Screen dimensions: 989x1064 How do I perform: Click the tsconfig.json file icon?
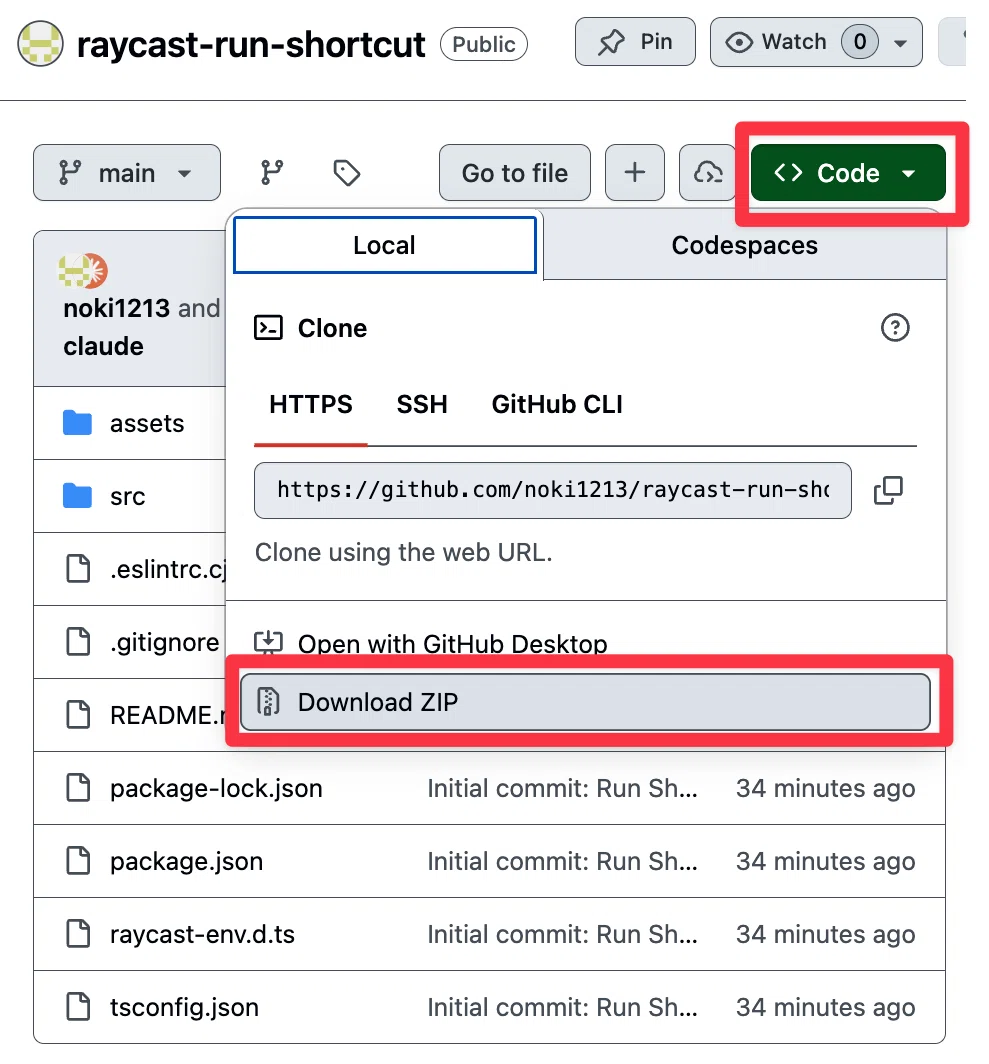[x=78, y=1007]
